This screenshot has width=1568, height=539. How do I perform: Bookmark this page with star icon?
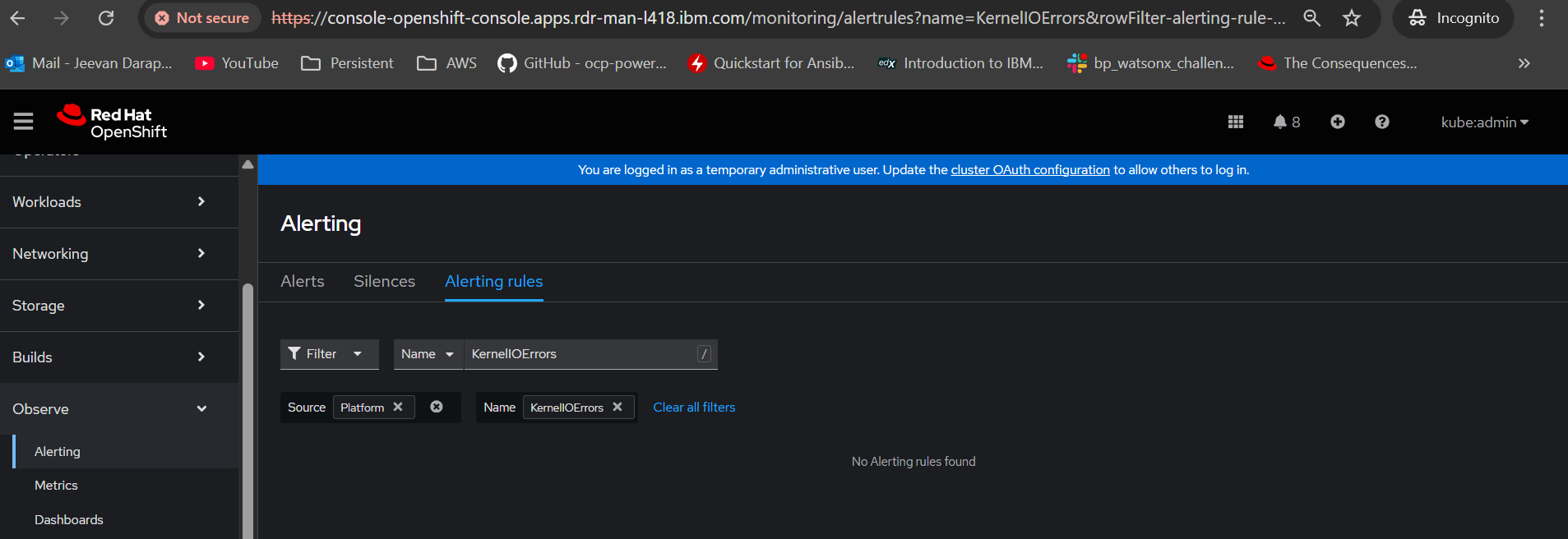1352,18
